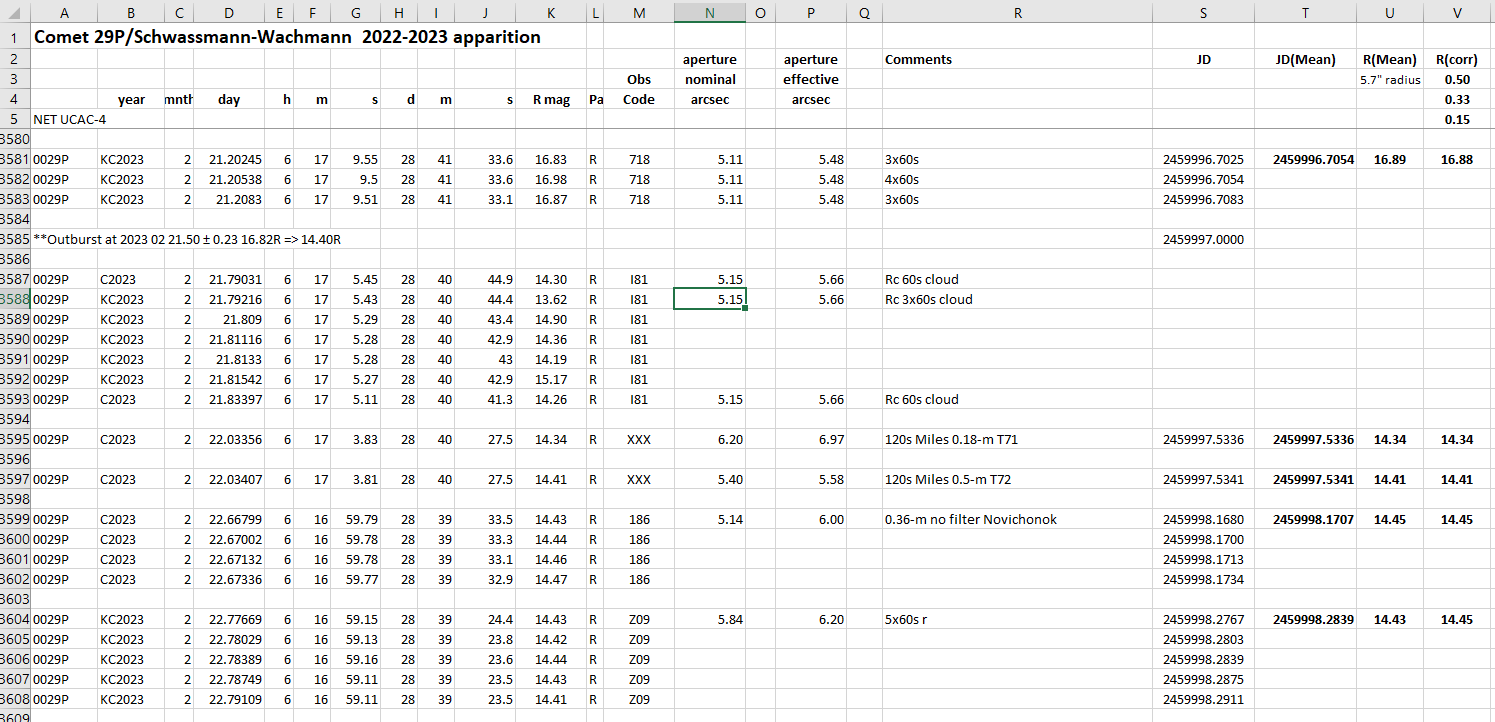Click R mag value 14.90
Screen dimensions: 1495x722
coord(551,319)
